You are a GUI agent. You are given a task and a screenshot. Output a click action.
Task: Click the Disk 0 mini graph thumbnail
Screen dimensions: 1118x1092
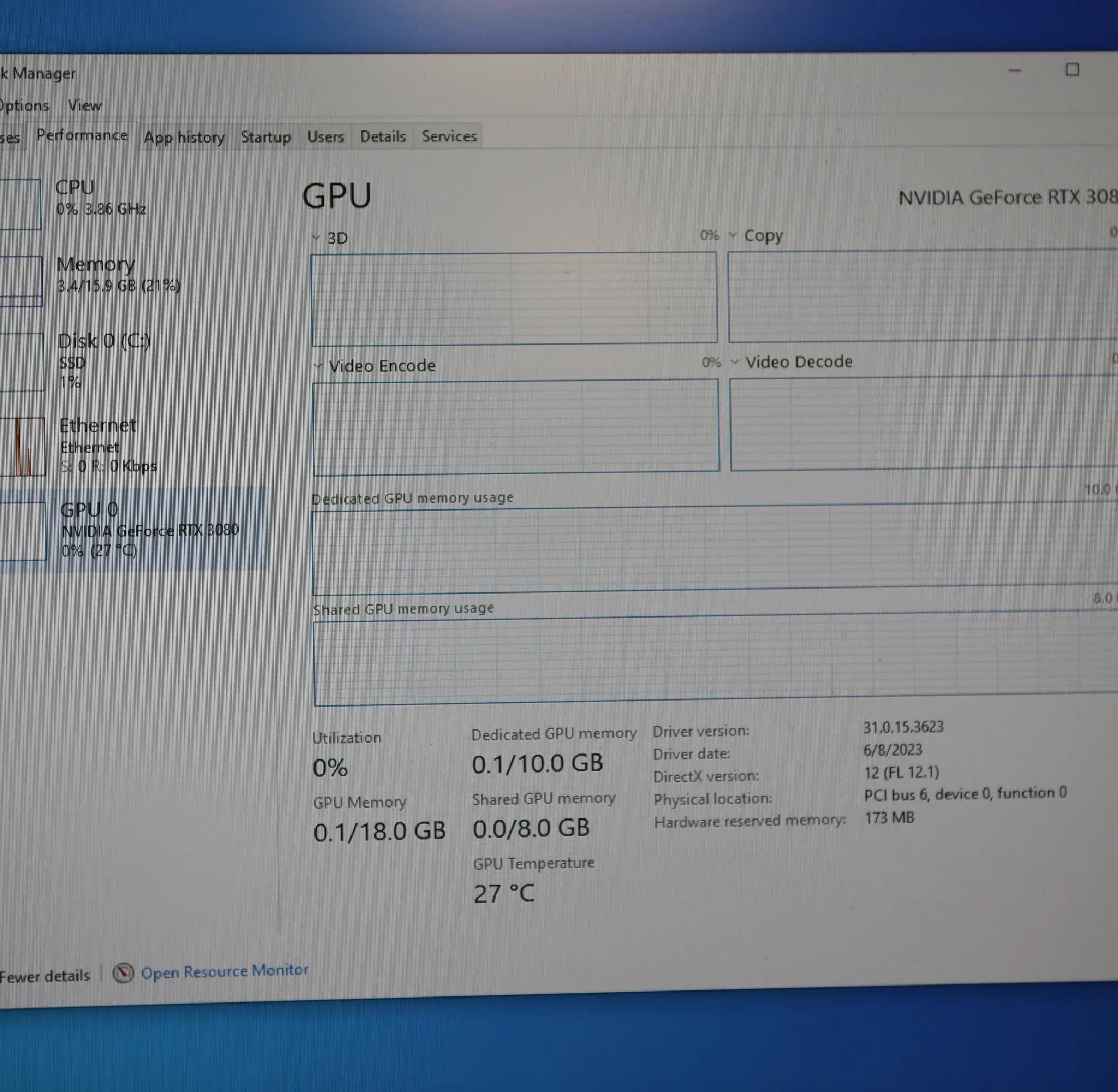click(x=21, y=363)
